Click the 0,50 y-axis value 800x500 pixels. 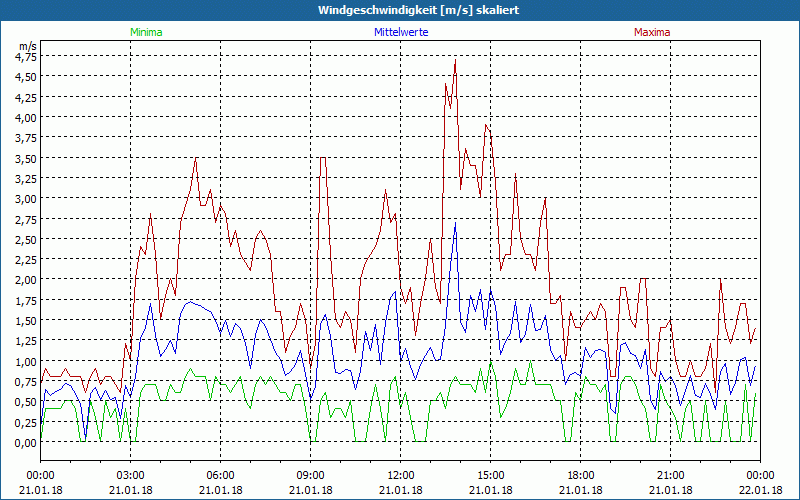(26, 402)
